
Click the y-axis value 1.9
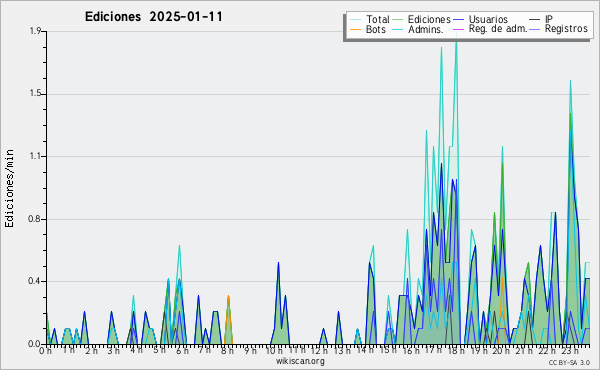[x=35, y=31]
